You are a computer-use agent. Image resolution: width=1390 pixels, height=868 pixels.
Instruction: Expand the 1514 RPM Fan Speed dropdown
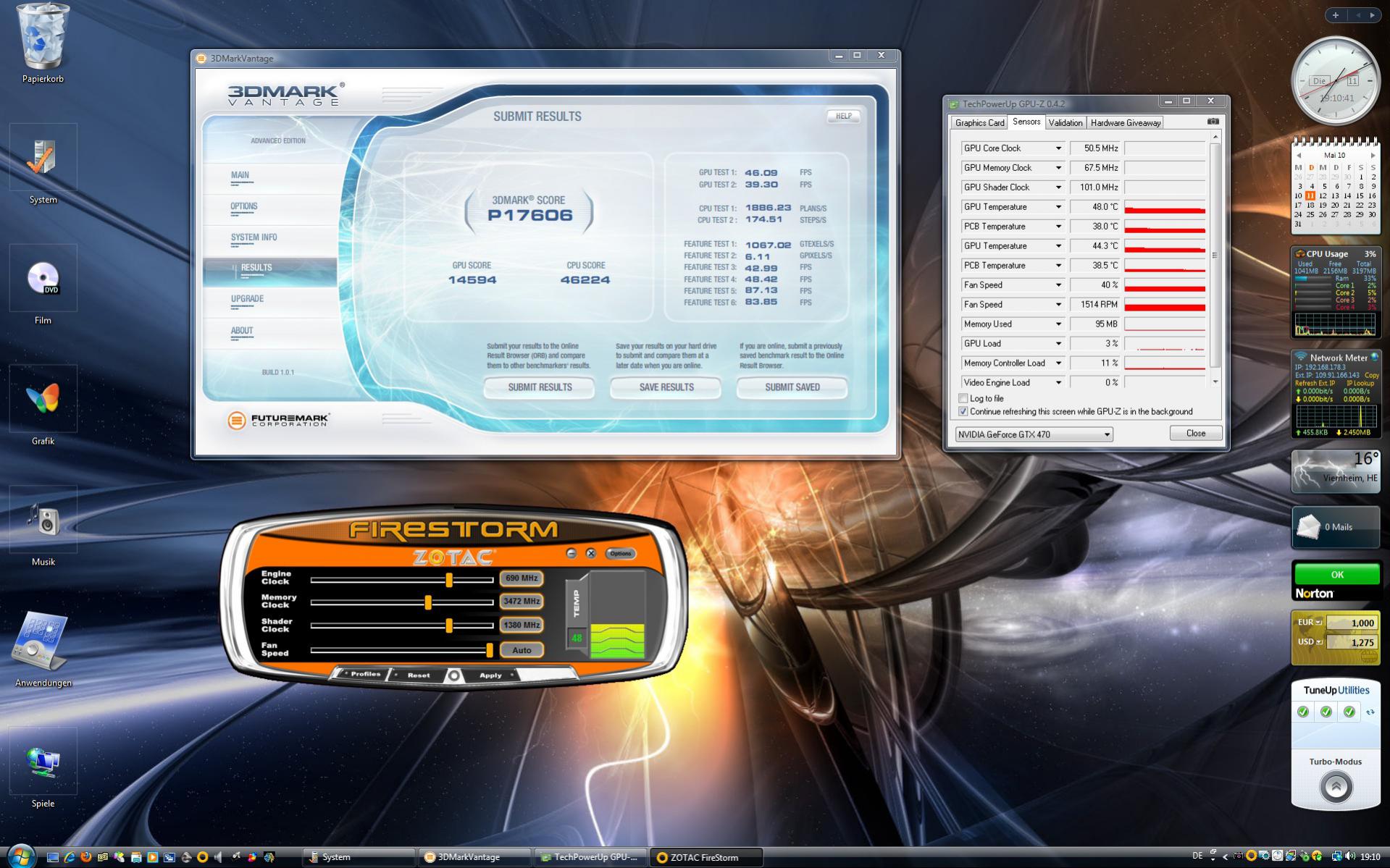tap(1058, 305)
